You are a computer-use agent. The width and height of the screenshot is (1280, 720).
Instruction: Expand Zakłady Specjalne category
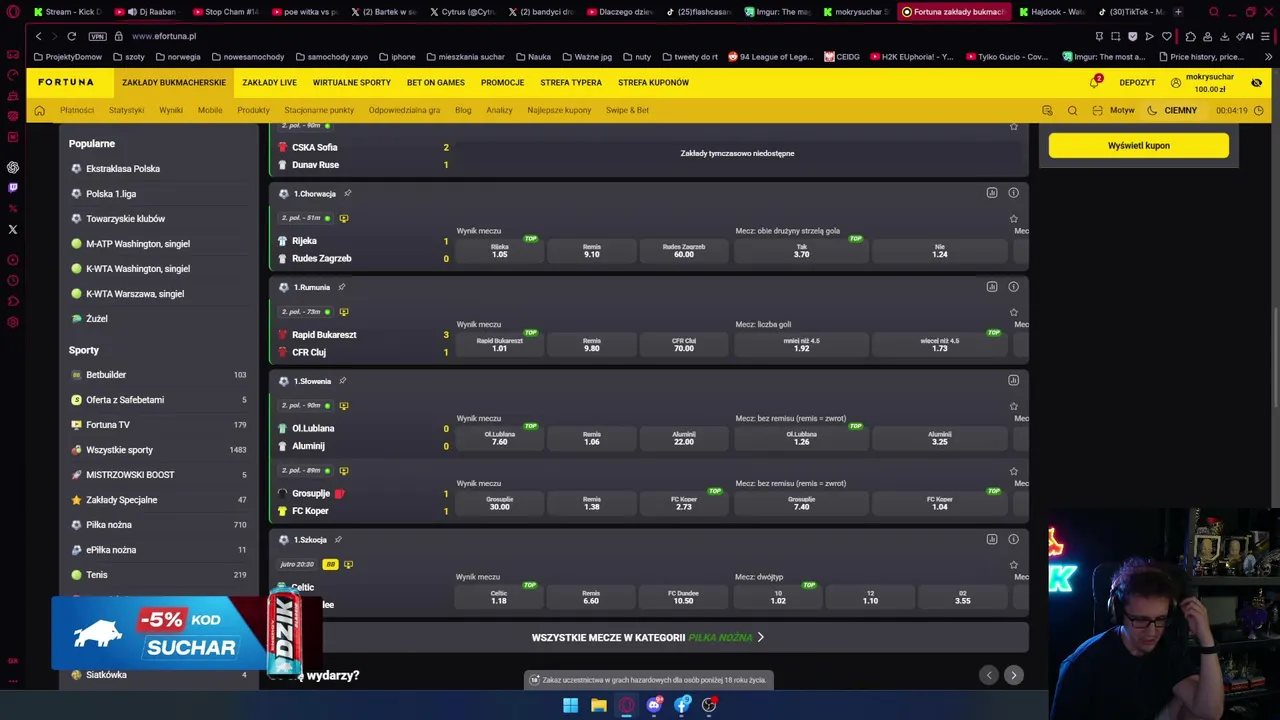tap(158, 500)
